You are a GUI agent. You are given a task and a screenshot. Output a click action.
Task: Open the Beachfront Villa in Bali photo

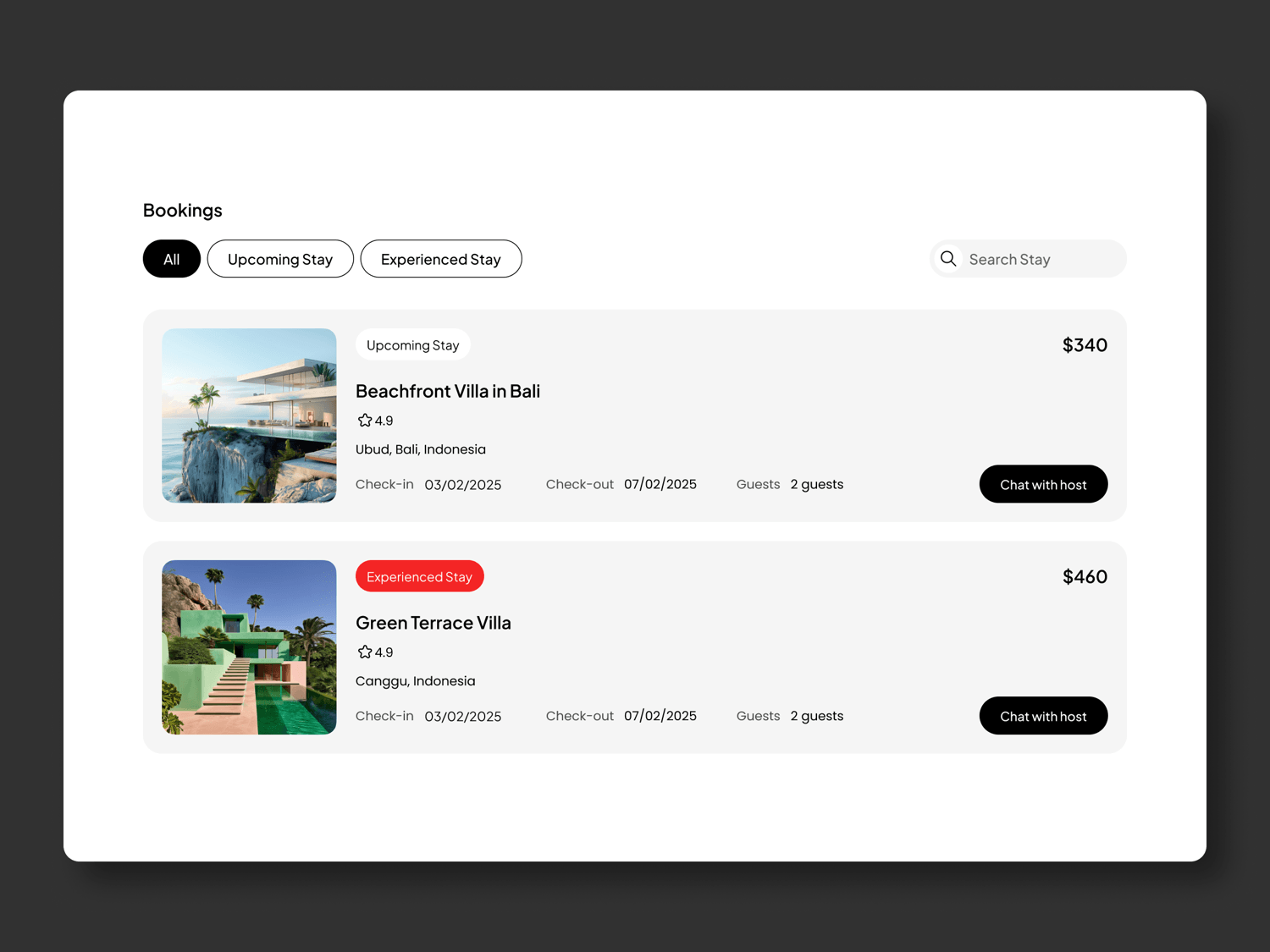pos(249,415)
